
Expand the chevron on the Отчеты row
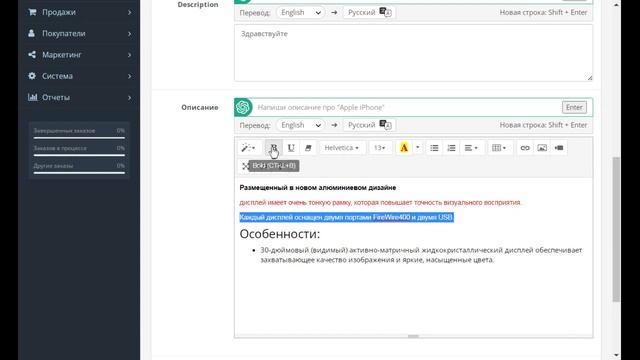pyautogui.click(x=129, y=97)
